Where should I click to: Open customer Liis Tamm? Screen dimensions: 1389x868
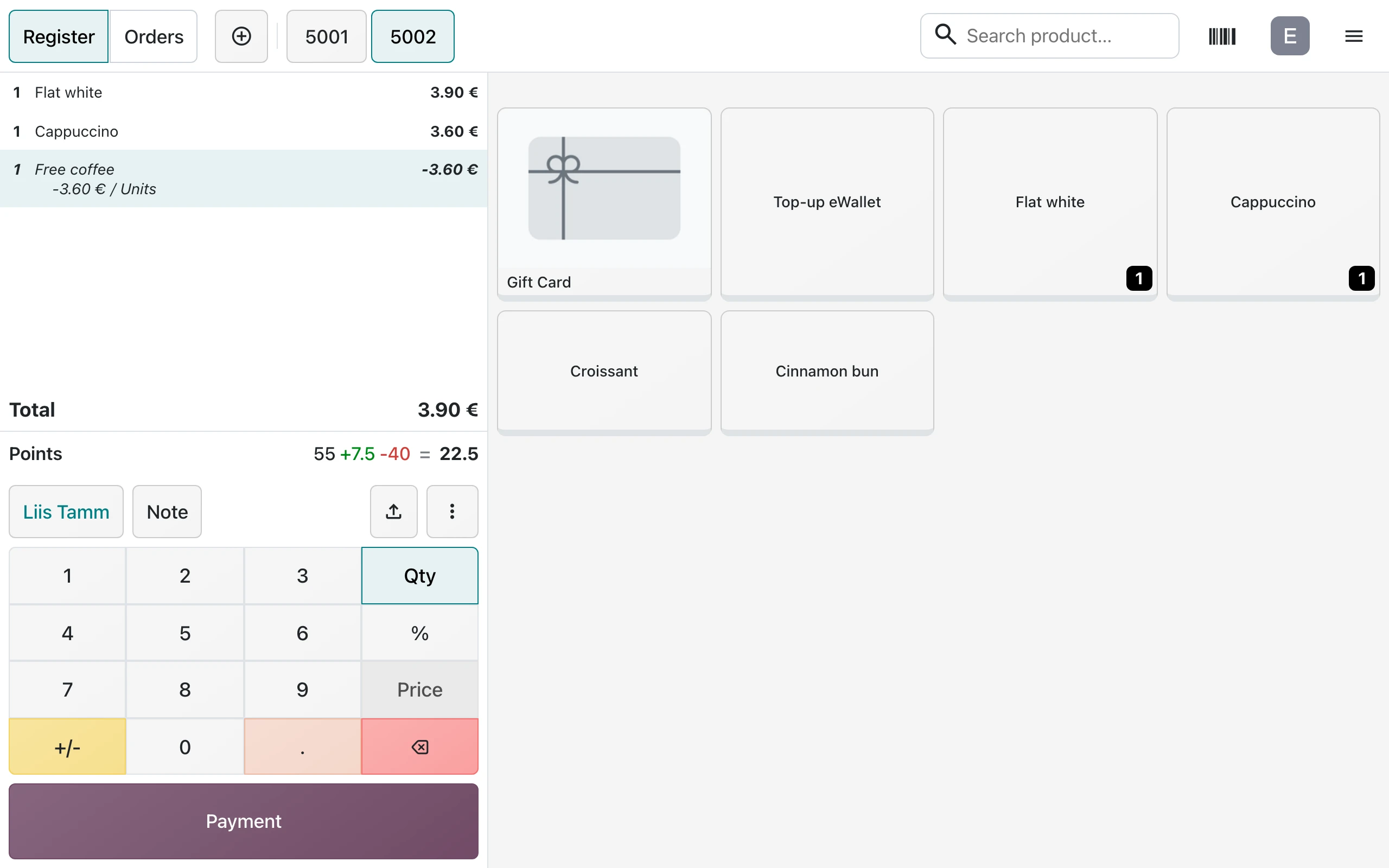click(66, 512)
